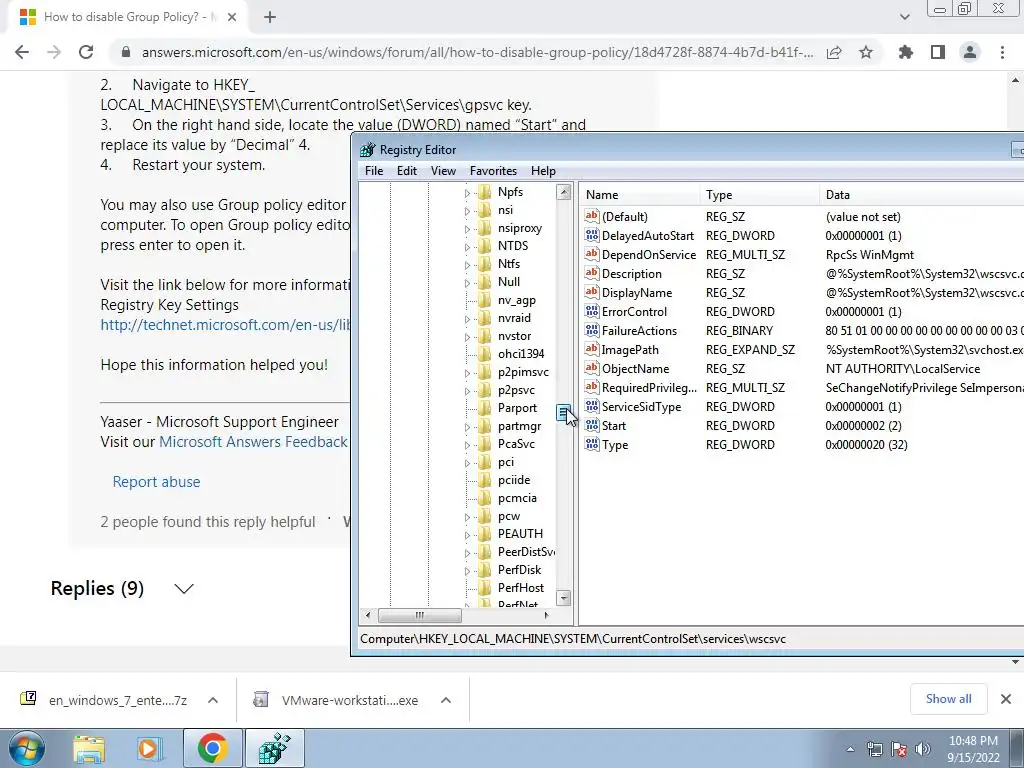The width and height of the screenshot is (1024, 768).
Task: Open the Help menu in Registry Editor
Action: (543, 170)
